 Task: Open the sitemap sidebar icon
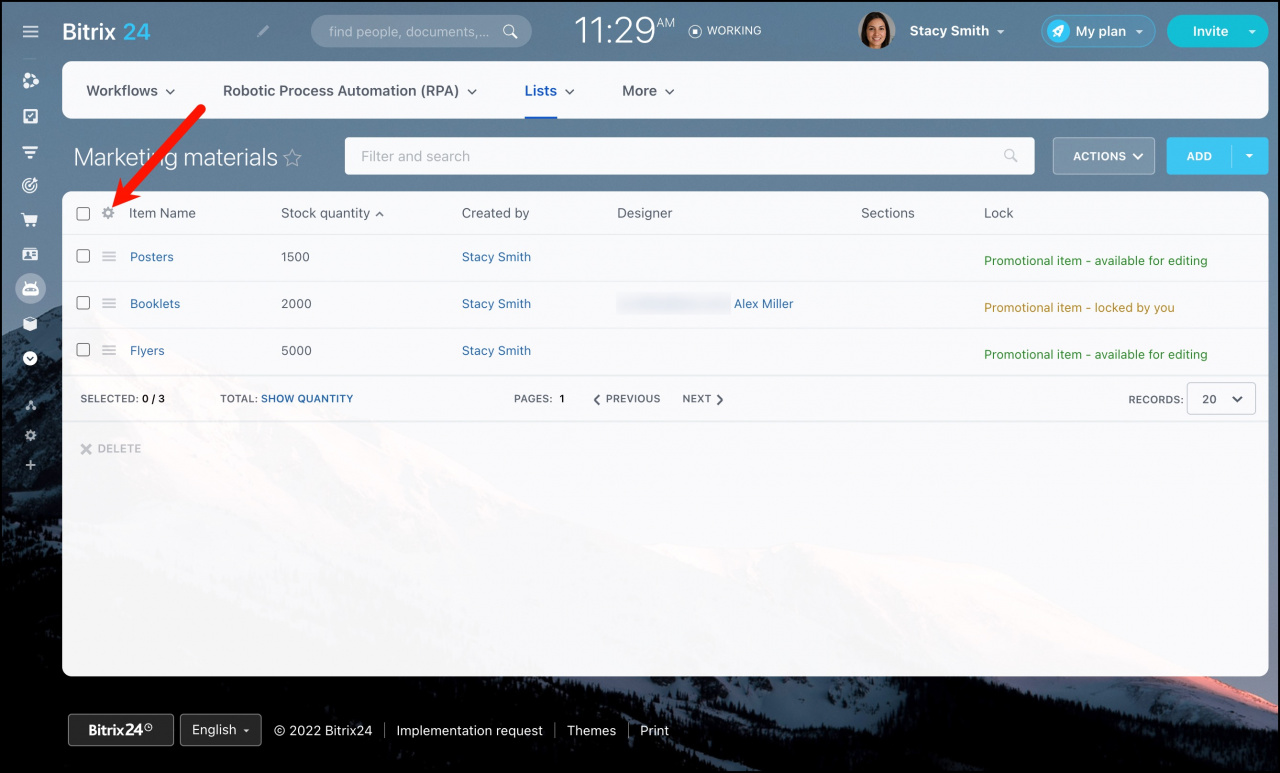31,405
